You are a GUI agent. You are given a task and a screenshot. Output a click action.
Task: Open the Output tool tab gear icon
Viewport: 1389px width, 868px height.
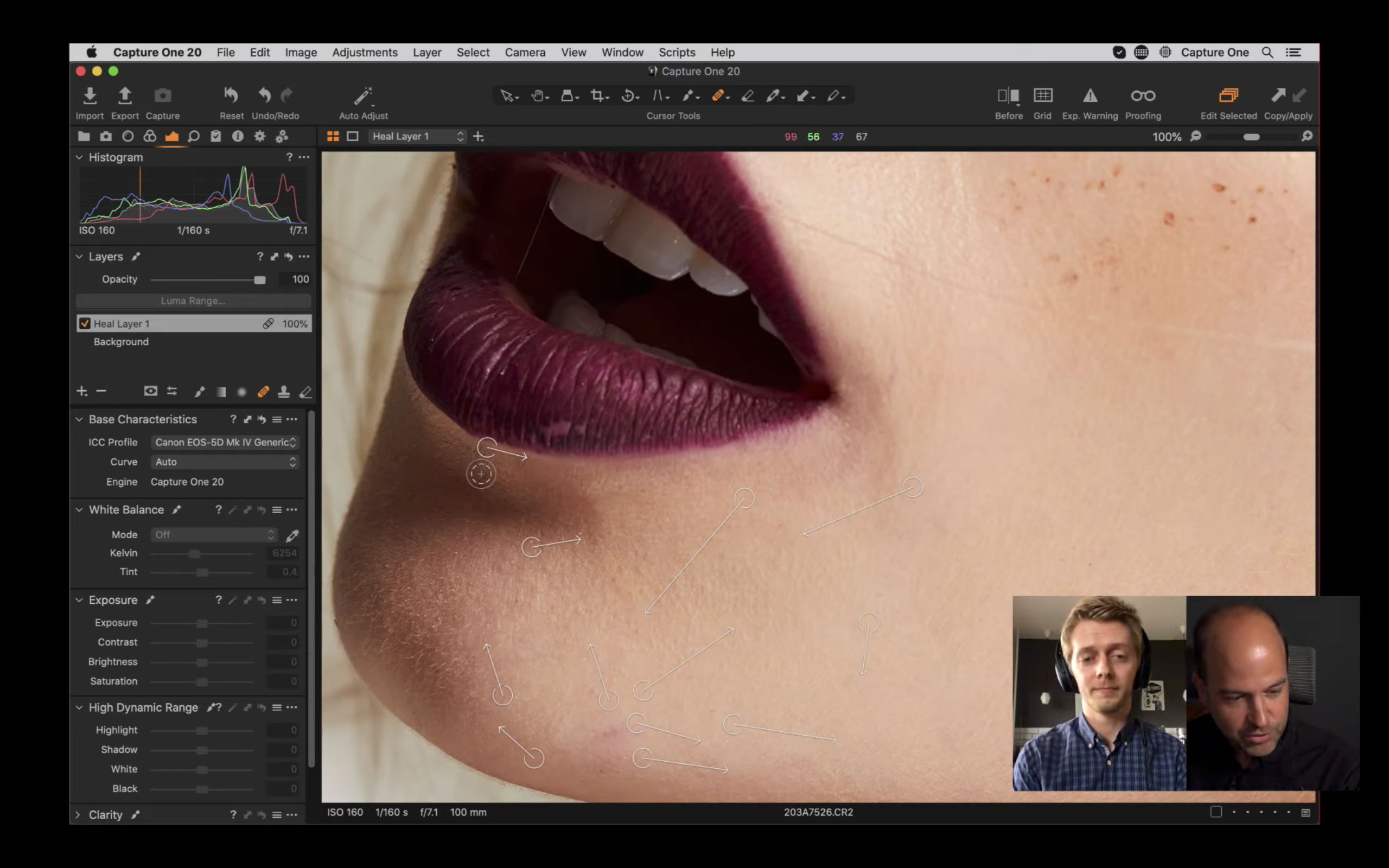point(259,137)
